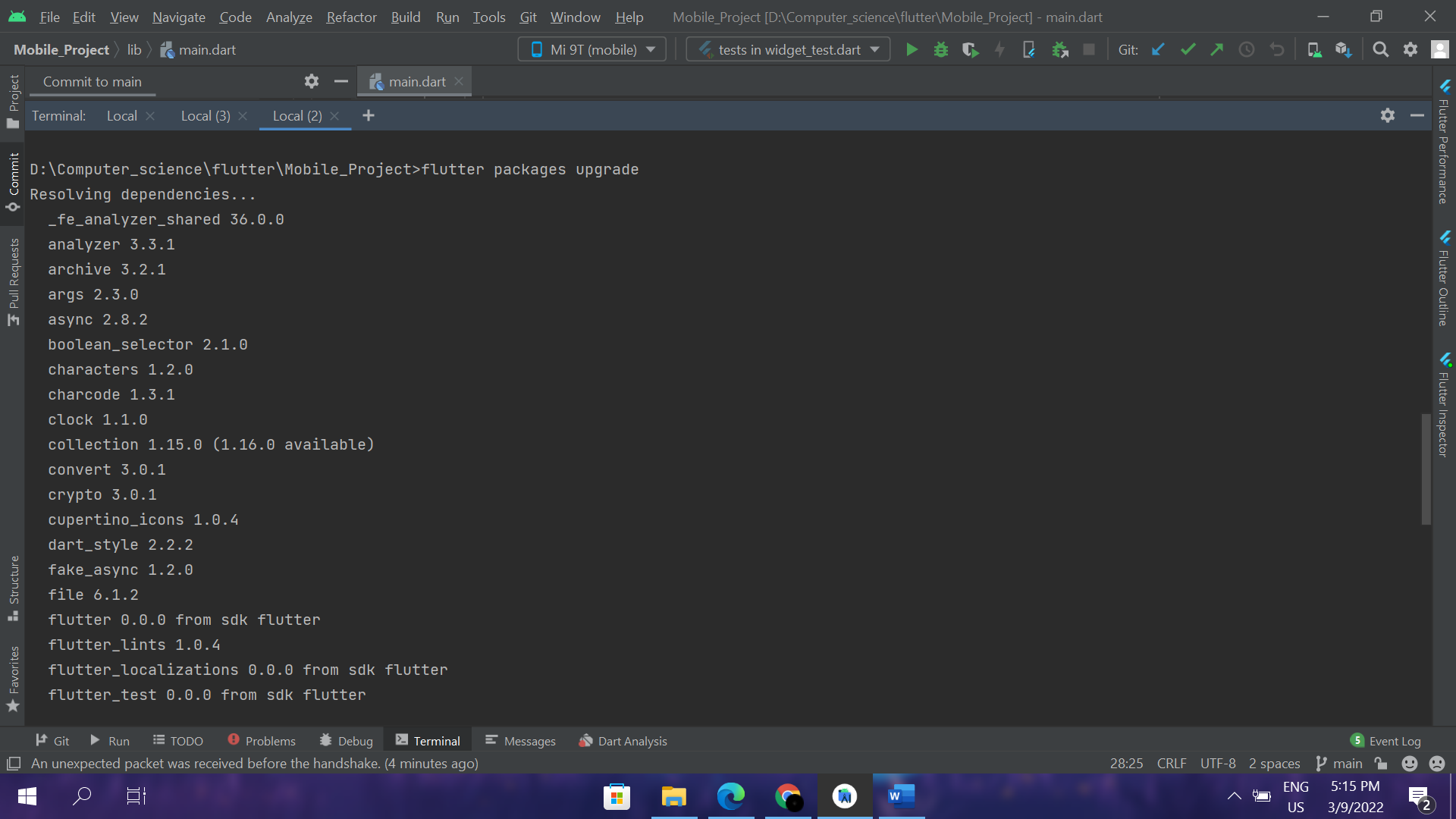Open the main Git branch widget in status bar
The height and width of the screenshot is (819, 1456).
1339,764
